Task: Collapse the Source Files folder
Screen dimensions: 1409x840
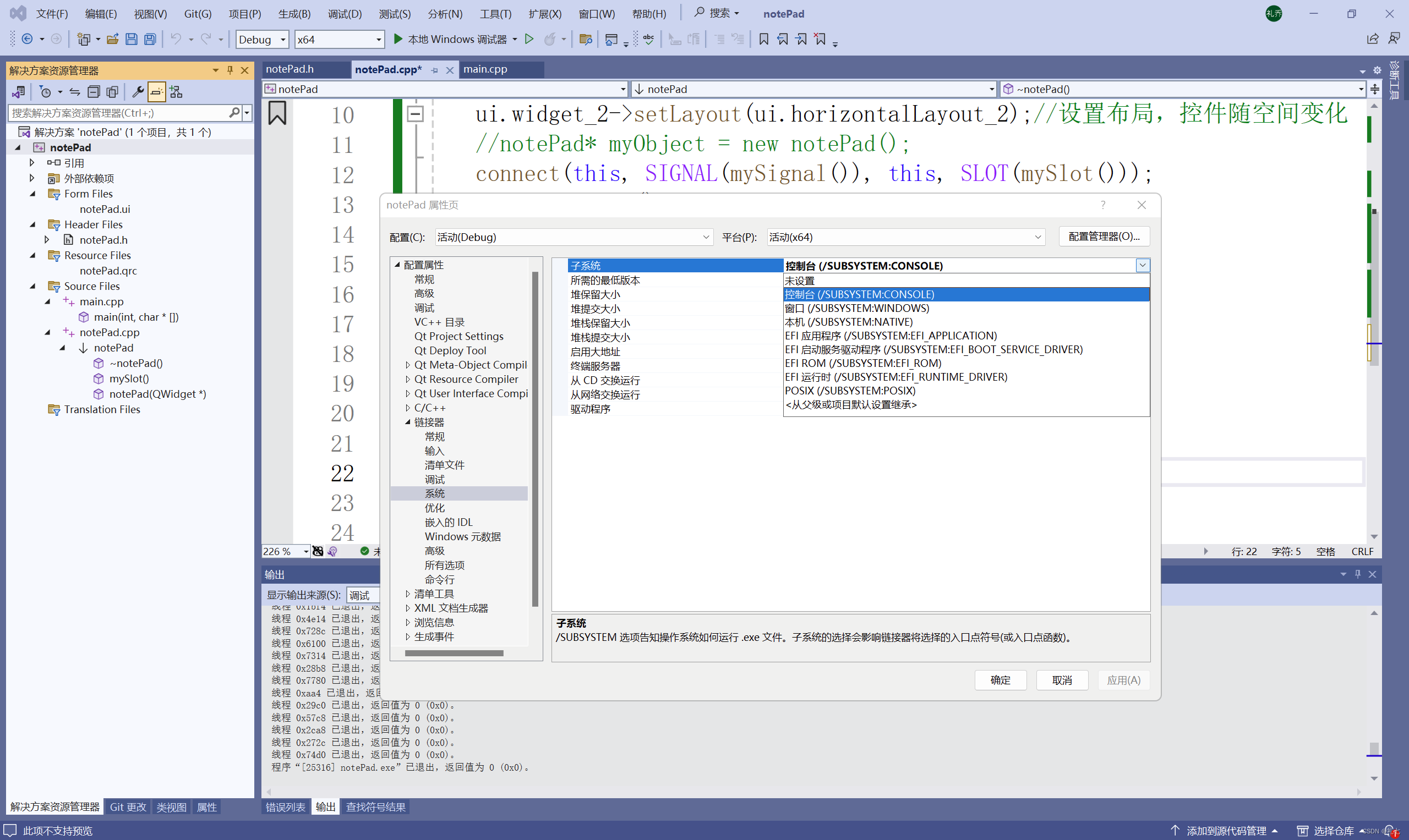Action: 32,286
